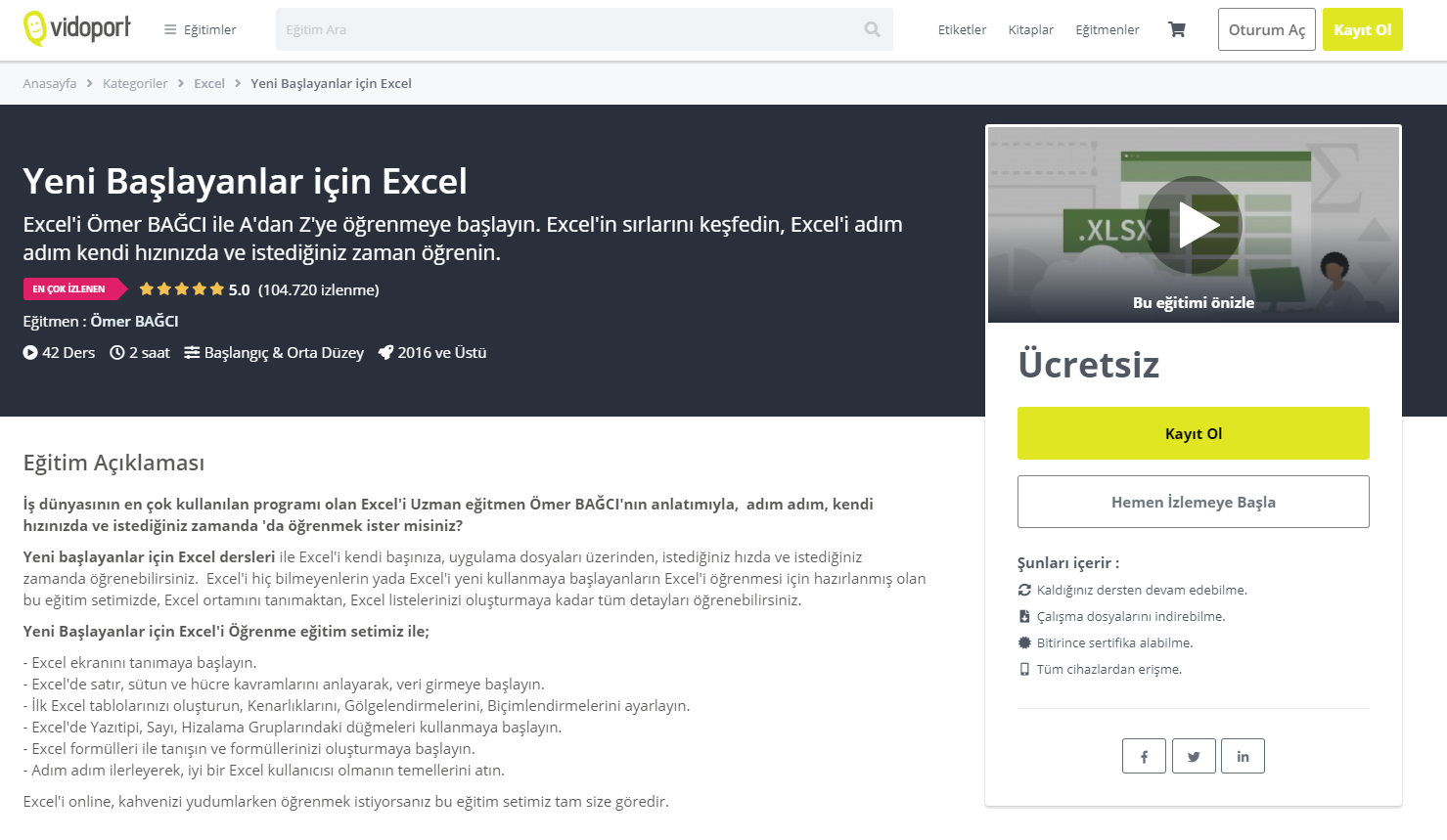Click the mobile device icon beside Tüm cihazlardan erişme
This screenshot has height=840, width=1447.
[x=1024, y=669]
